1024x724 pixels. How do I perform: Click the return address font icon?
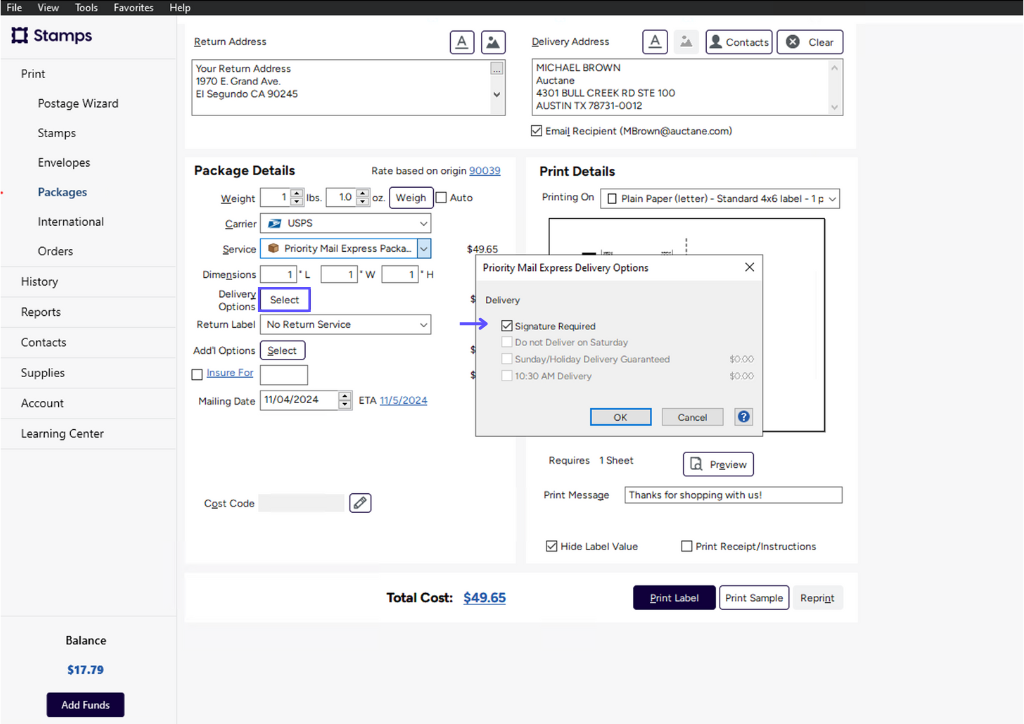[x=462, y=42]
